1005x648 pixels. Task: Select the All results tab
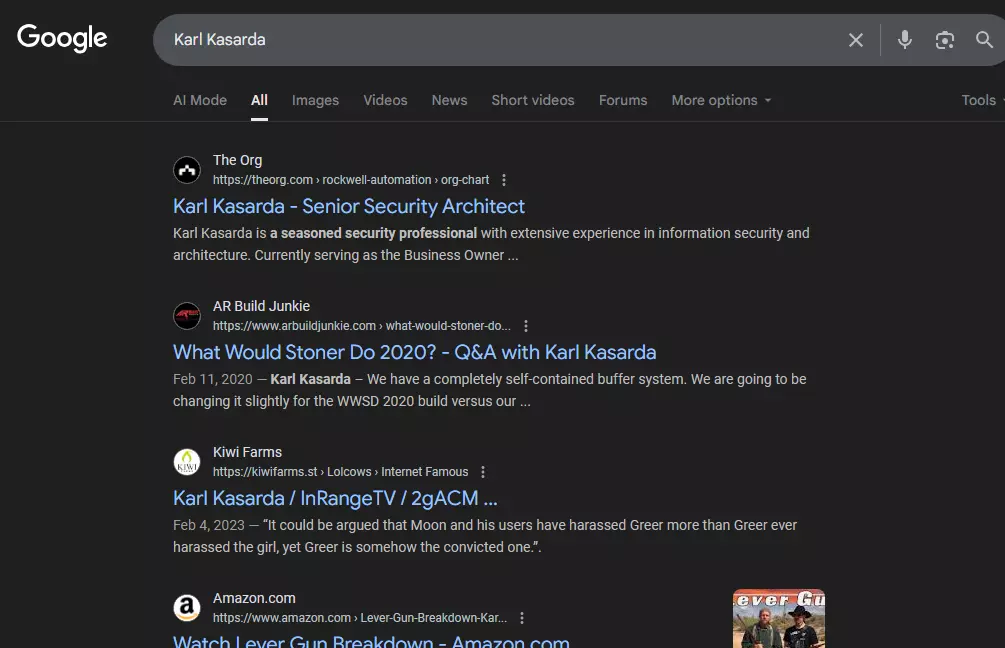click(259, 101)
